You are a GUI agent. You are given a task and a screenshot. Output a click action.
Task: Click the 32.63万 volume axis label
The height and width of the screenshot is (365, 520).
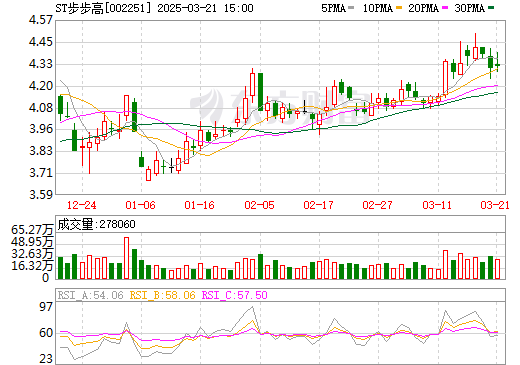[32, 254]
